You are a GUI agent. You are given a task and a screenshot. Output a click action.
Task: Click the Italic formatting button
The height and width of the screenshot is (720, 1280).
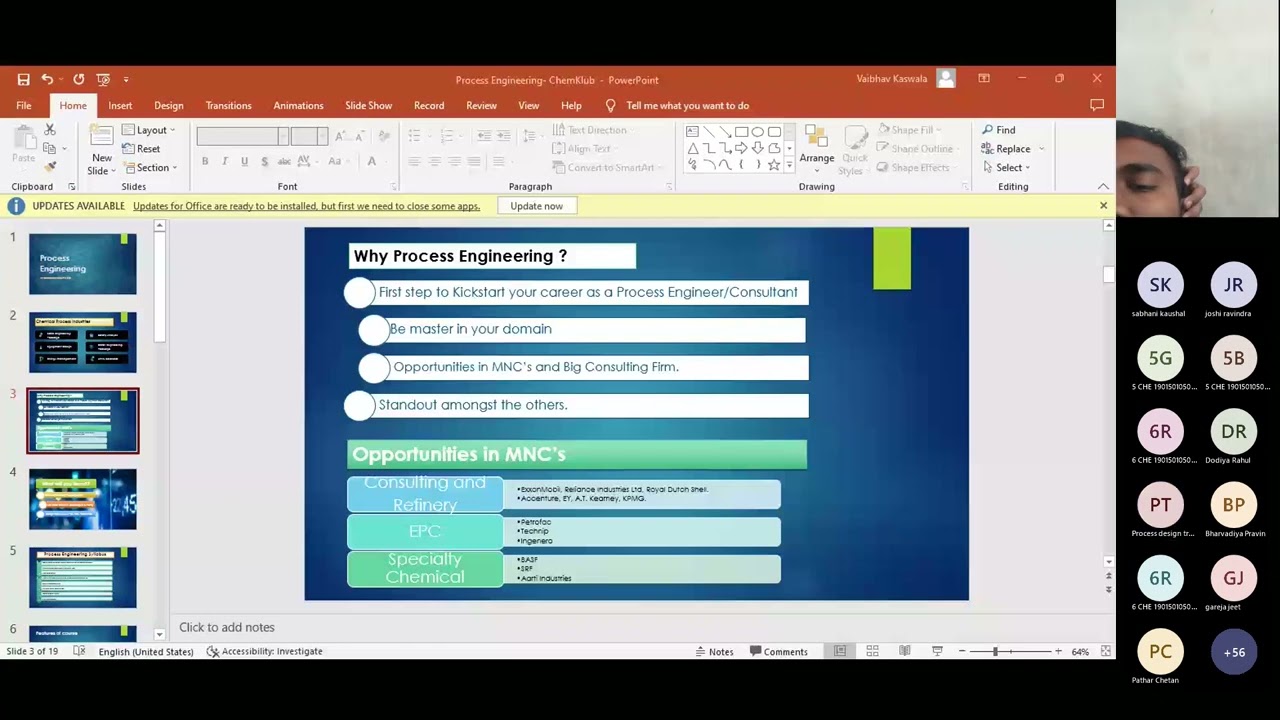coord(224,161)
